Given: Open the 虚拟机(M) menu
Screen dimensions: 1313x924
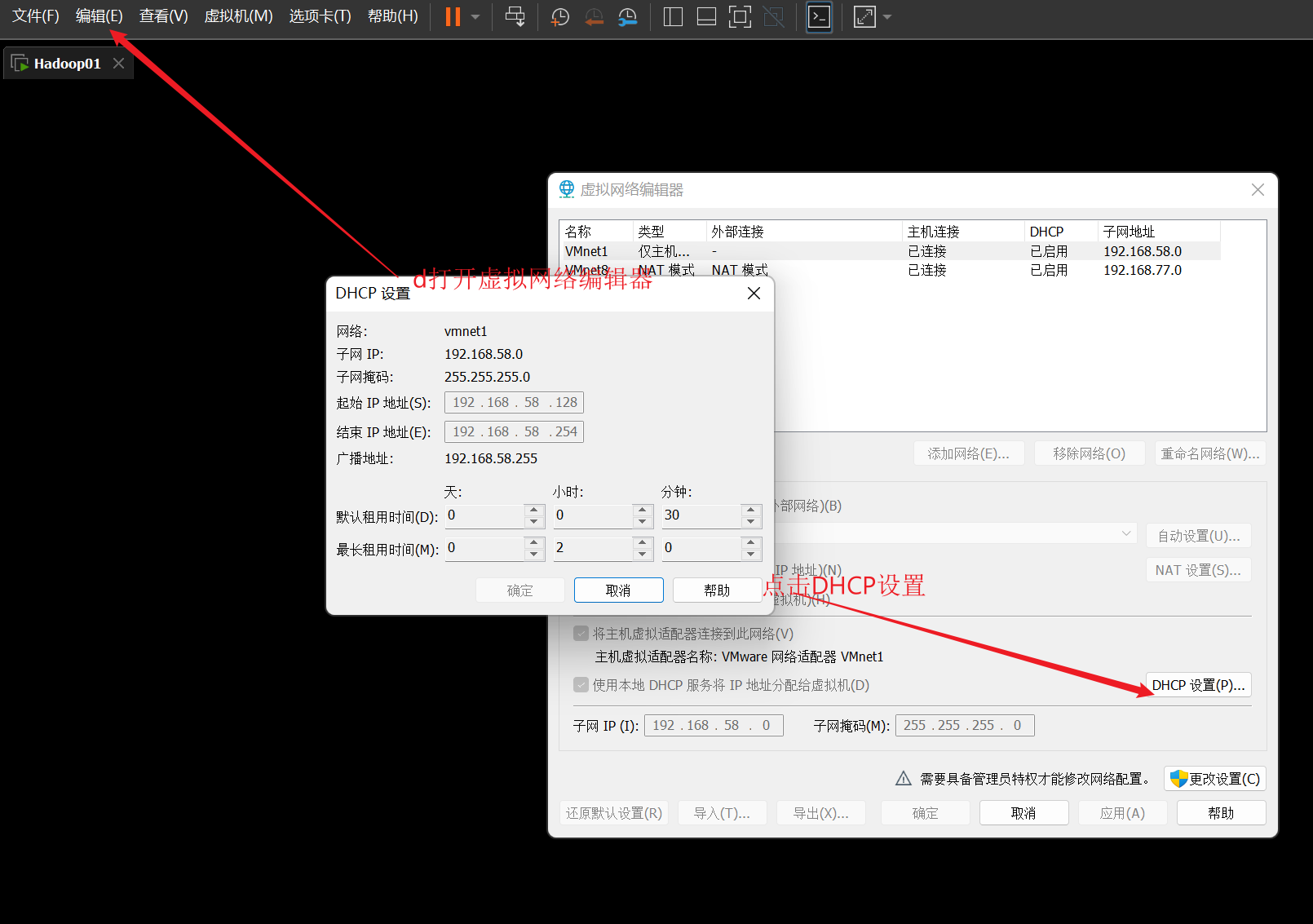Looking at the screenshot, I should (x=239, y=16).
